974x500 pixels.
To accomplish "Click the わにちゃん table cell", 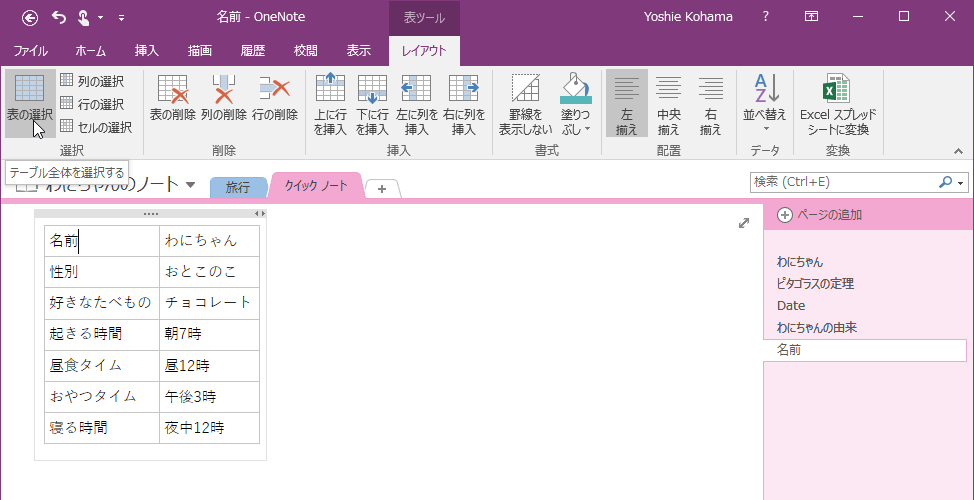I will [x=209, y=241].
